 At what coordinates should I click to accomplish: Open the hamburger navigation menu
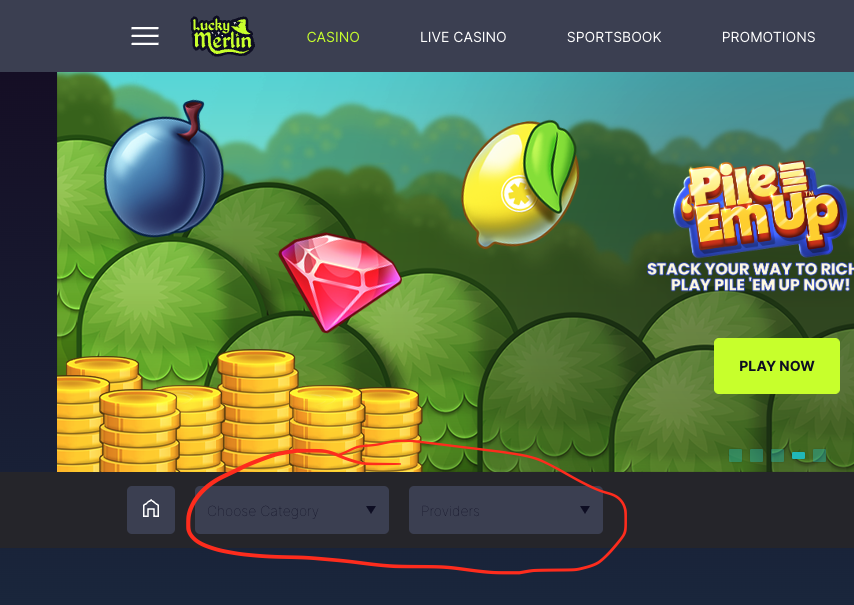tap(145, 36)
